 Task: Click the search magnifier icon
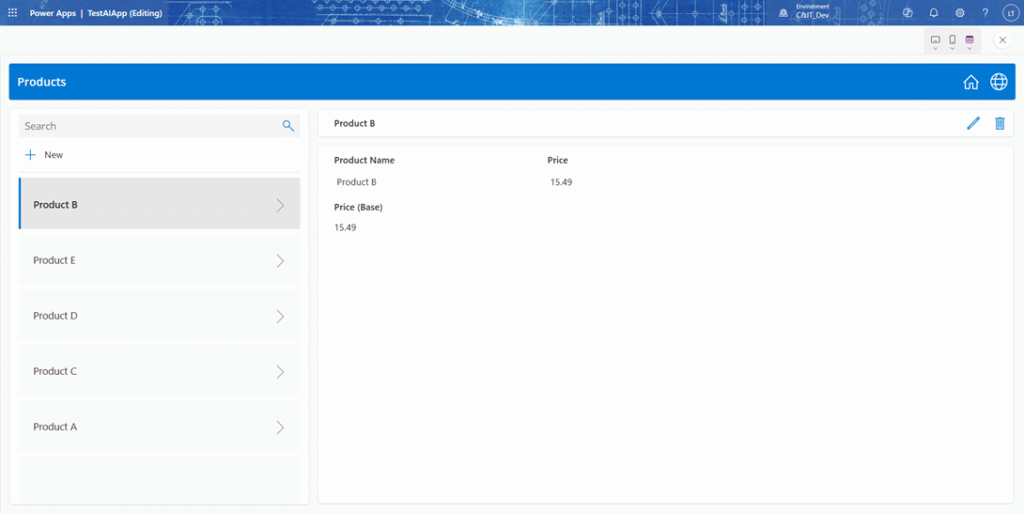[x=288, y=126]
